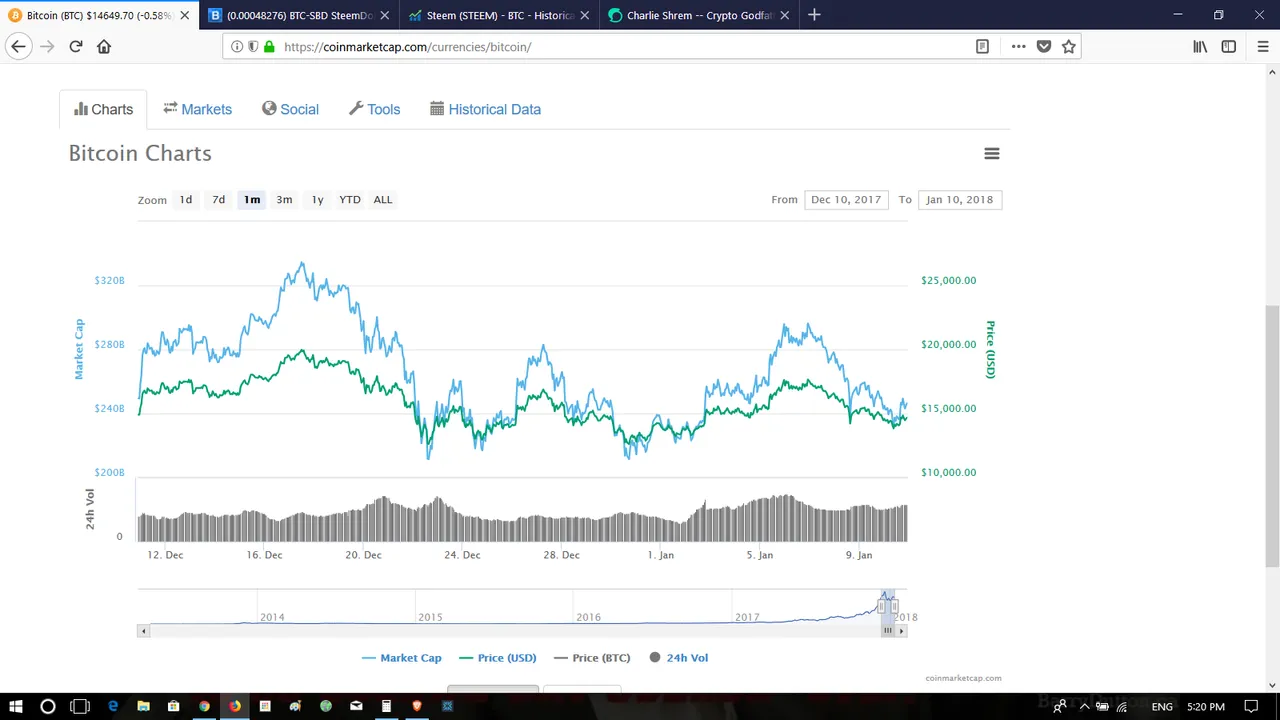Show the browser sidebar

point(1229,46)
